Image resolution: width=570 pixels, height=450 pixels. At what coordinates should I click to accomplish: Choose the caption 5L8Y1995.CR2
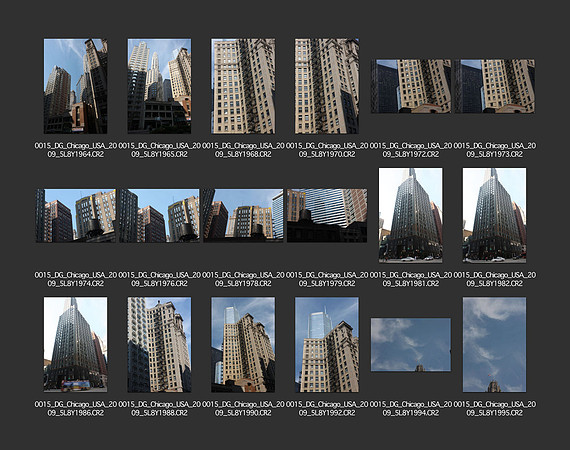494,408
